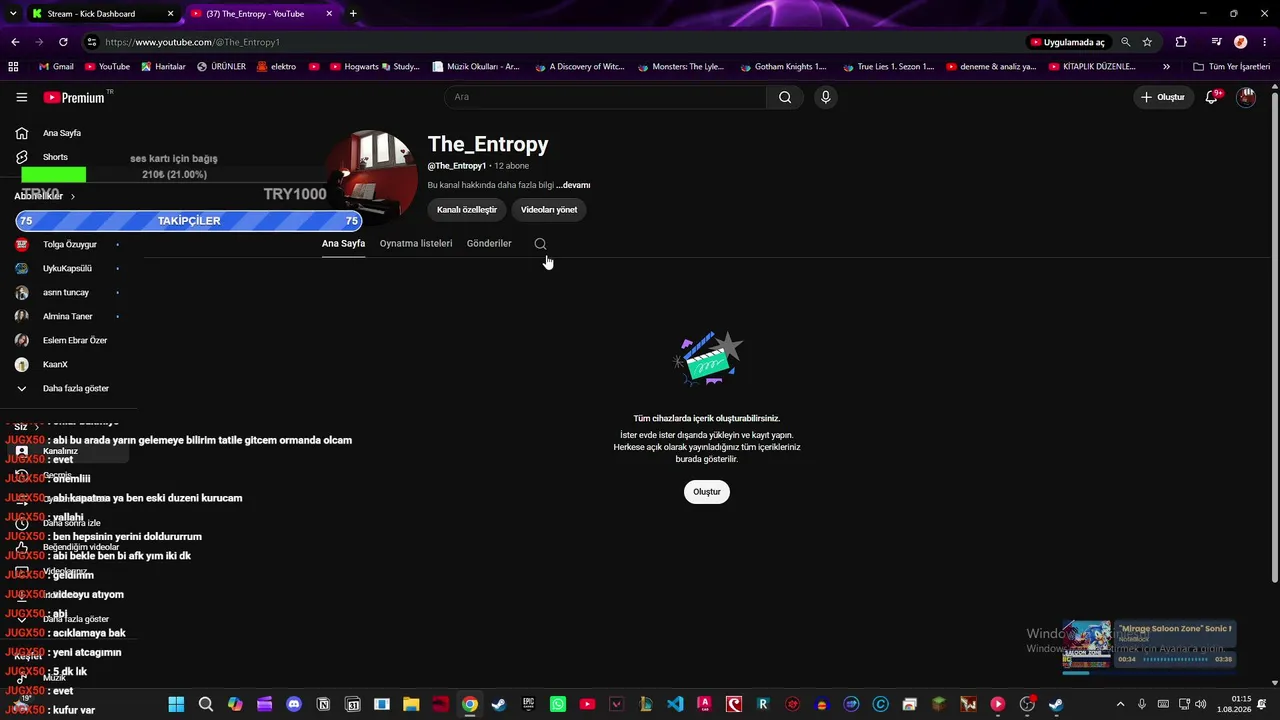Click the Chrome address bar URL

[192, 42]
